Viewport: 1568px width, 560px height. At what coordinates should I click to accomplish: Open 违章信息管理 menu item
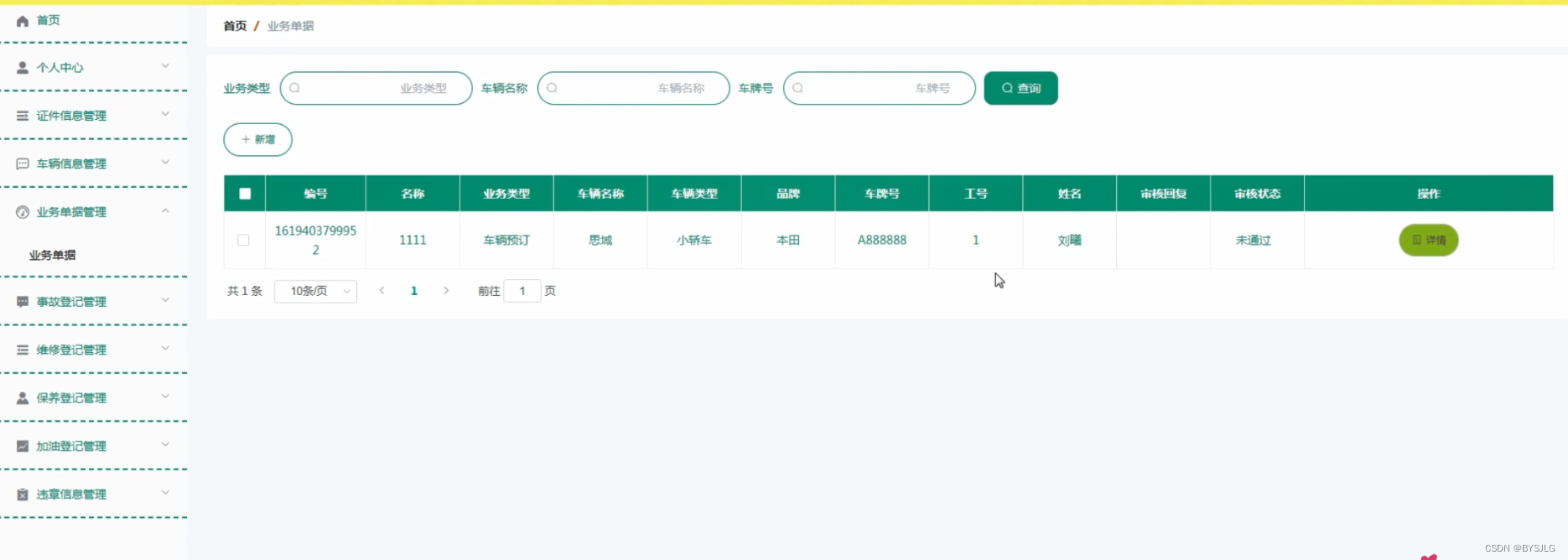71,495
